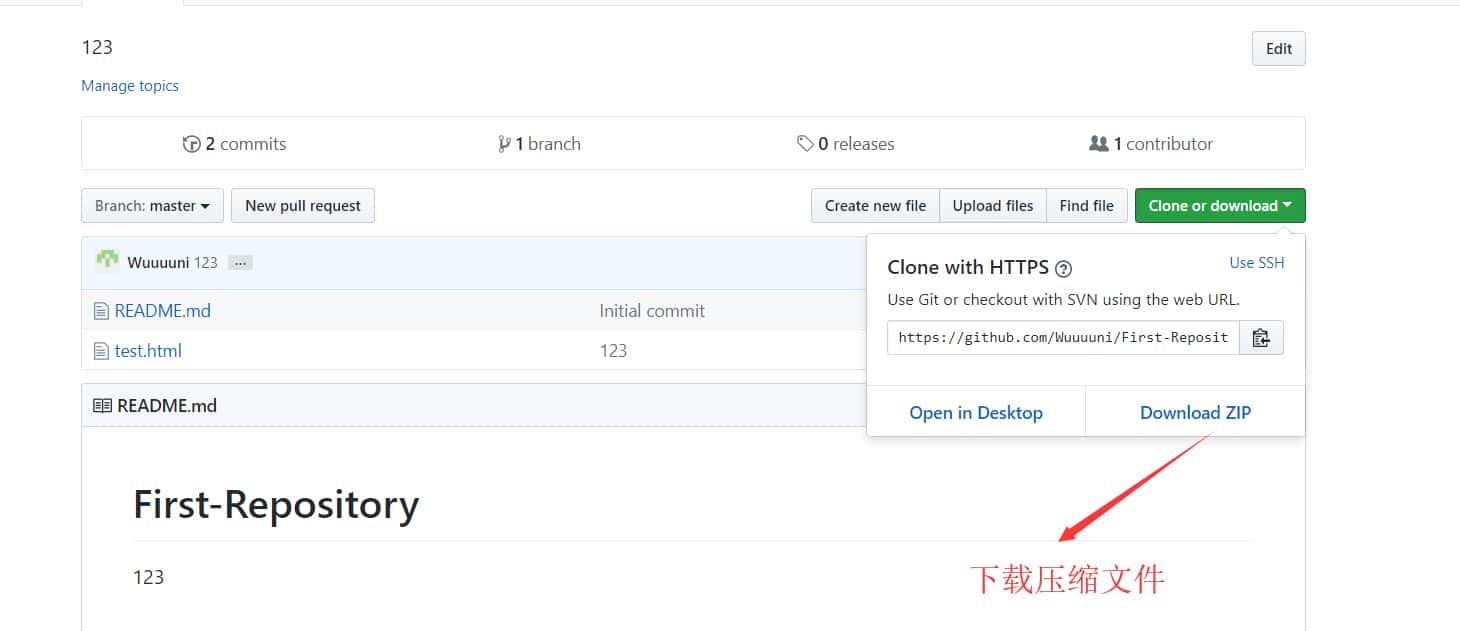1460x631 pixels.
Task: Click the HTTPS help question mark icon
Action: click(1064, 269)
